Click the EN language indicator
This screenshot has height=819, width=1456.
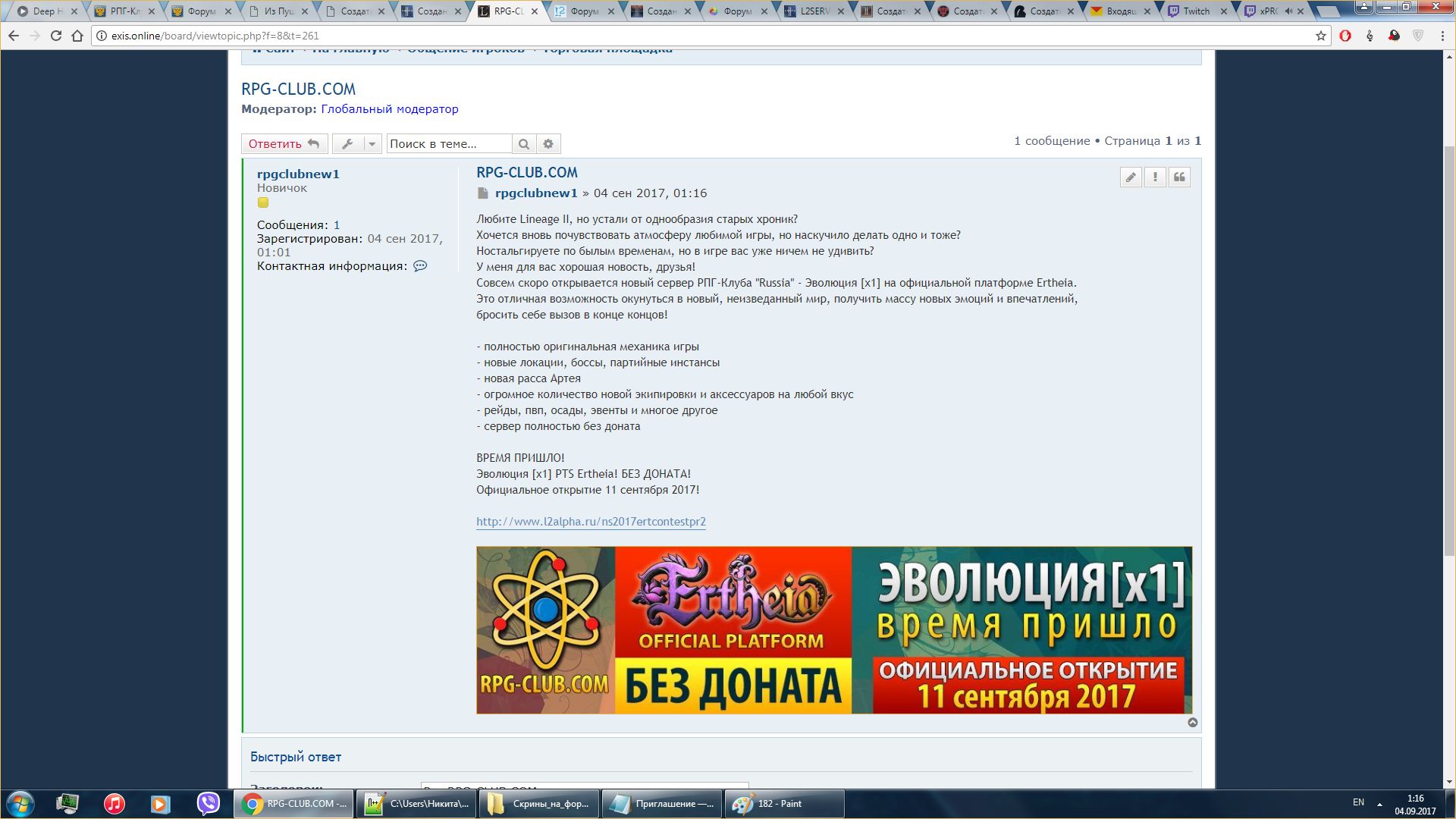point(1358,802)
